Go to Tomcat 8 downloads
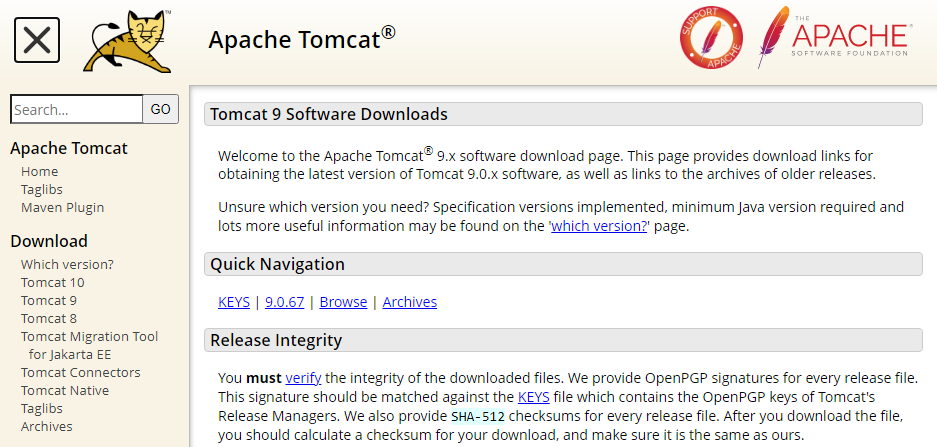Image resolution: width=937 pixels, height=447 pixels. pyautogui.click(x=49, y=318)
